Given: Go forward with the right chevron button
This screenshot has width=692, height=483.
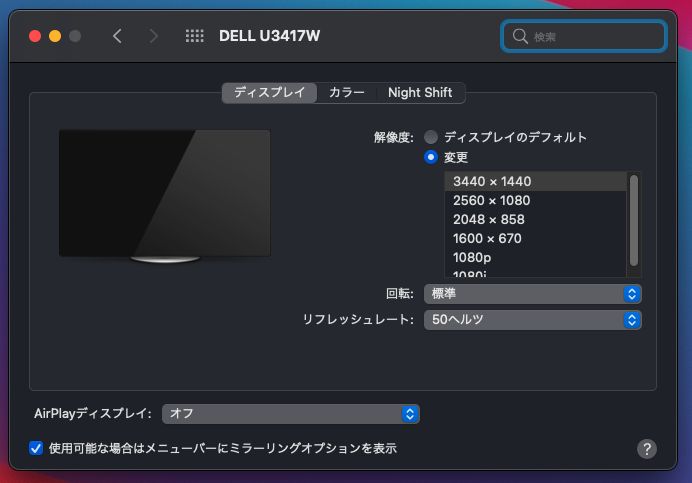Looking at the screenshot, I should coord(153,36).
